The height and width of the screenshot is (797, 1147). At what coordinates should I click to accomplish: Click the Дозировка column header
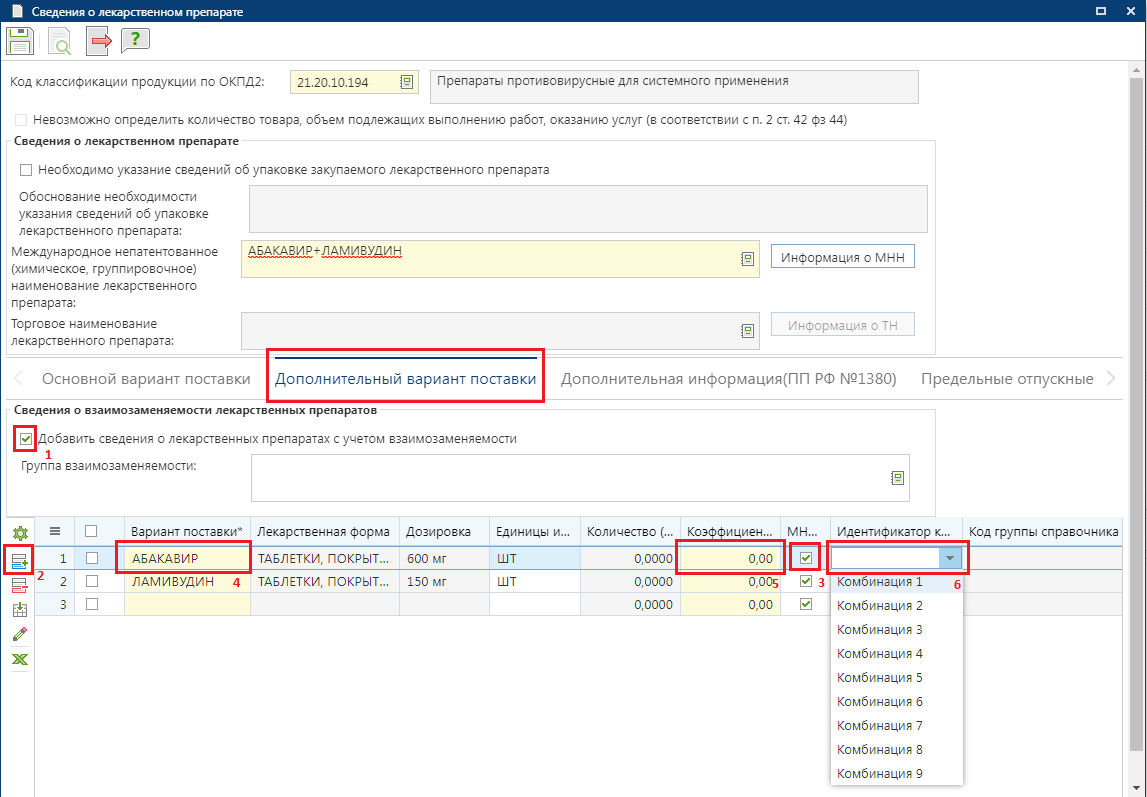coord(444,532)
